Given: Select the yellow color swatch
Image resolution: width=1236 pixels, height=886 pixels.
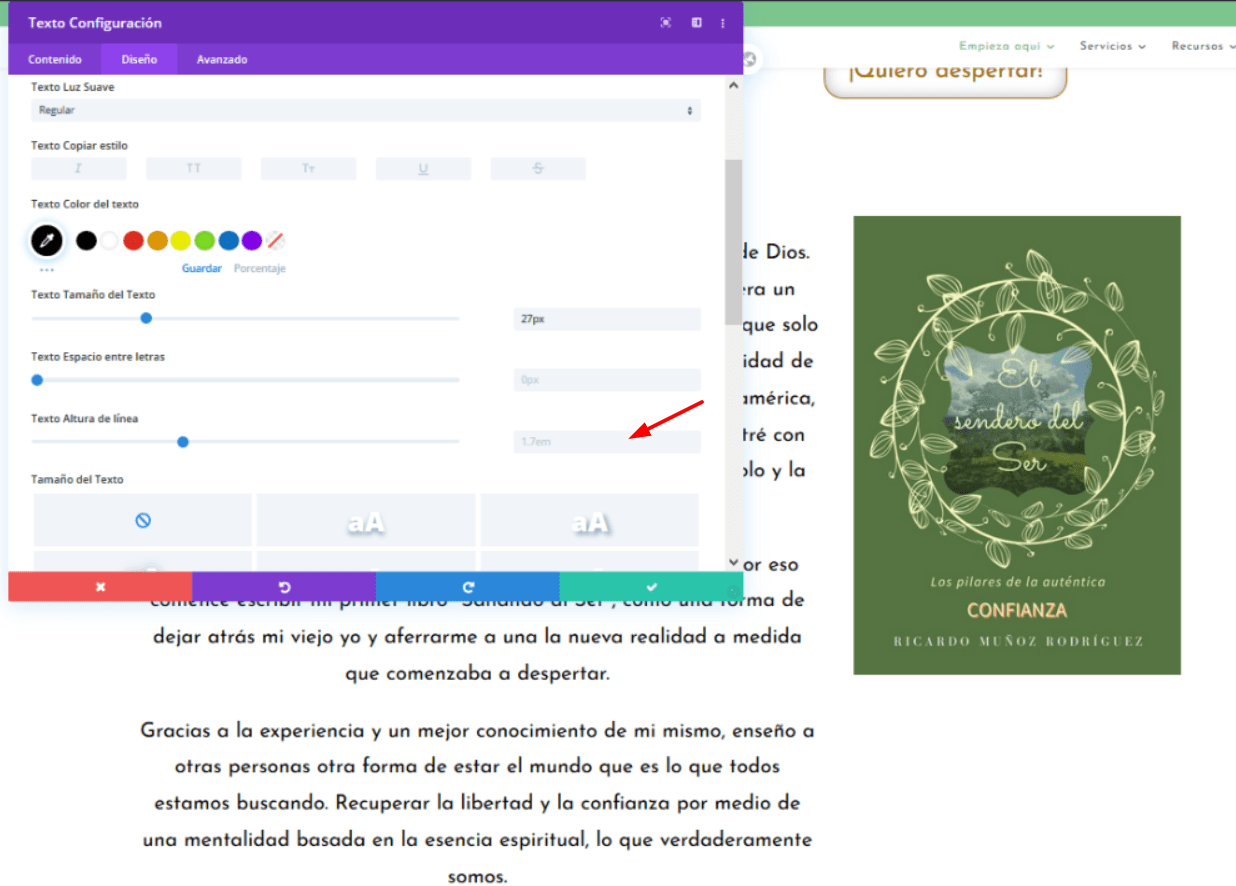Looking at the screenshot, I should [180, 240].
